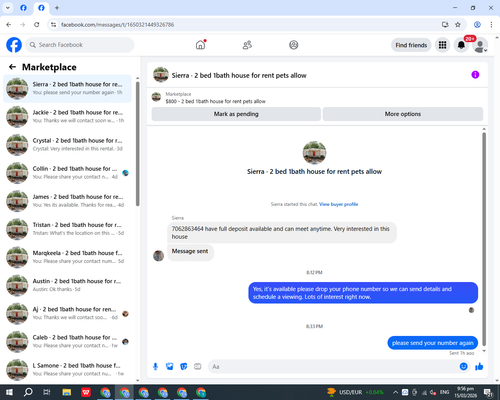This screenshot has height=400, width=500.
Task: Open the tab search dropdown arrow
Action: click(8, 8)
